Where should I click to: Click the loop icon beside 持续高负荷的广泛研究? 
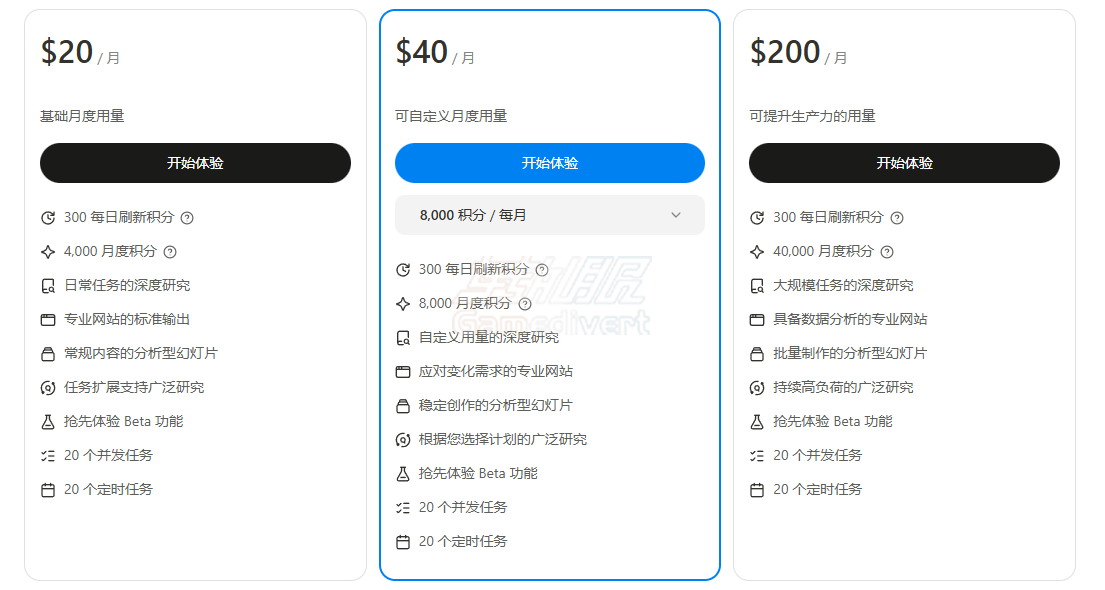[756, 387]
